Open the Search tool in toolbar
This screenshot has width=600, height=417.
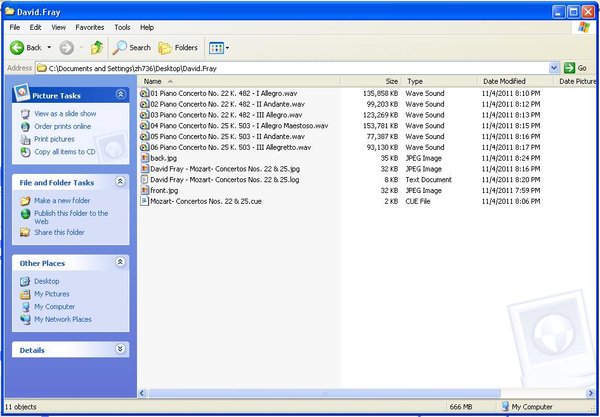(x=131, y=47)
